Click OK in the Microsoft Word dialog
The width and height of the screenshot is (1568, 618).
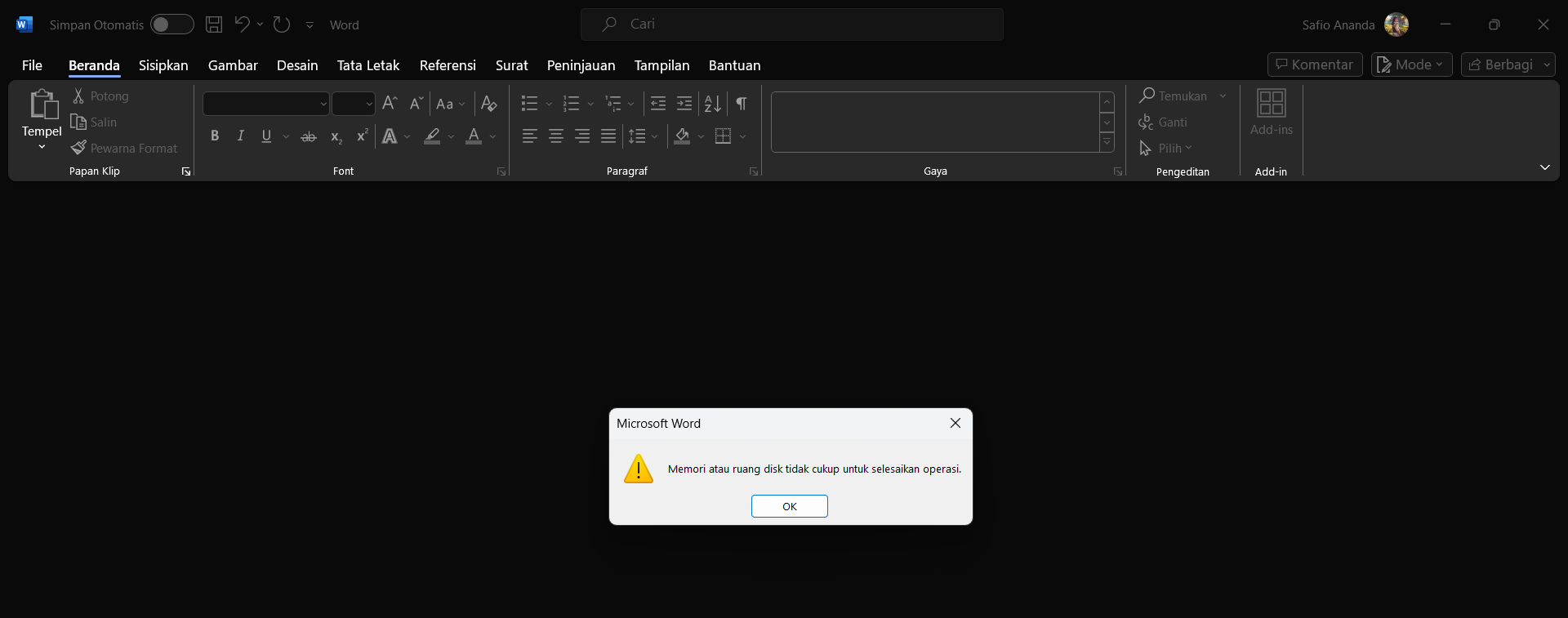[x=789, y=506]
